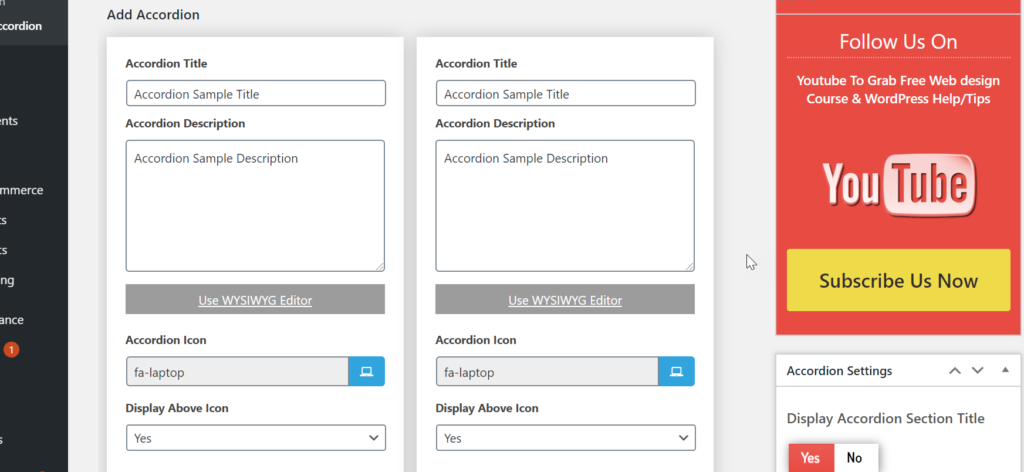Click laptop icon picker in first accordion
1024x472 pixels.
tap(366, 372)
